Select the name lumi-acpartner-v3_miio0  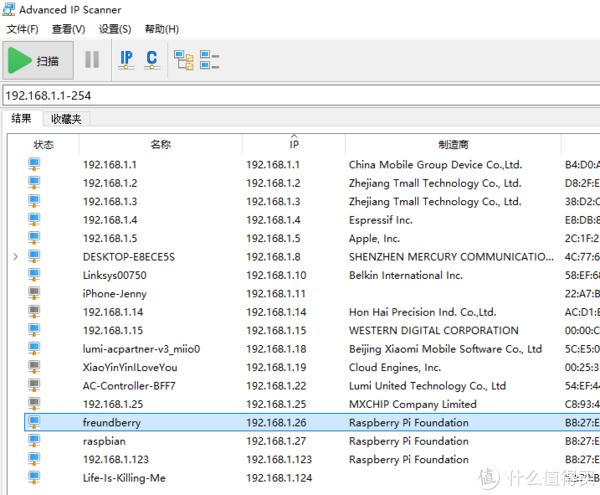pos(141,349)
